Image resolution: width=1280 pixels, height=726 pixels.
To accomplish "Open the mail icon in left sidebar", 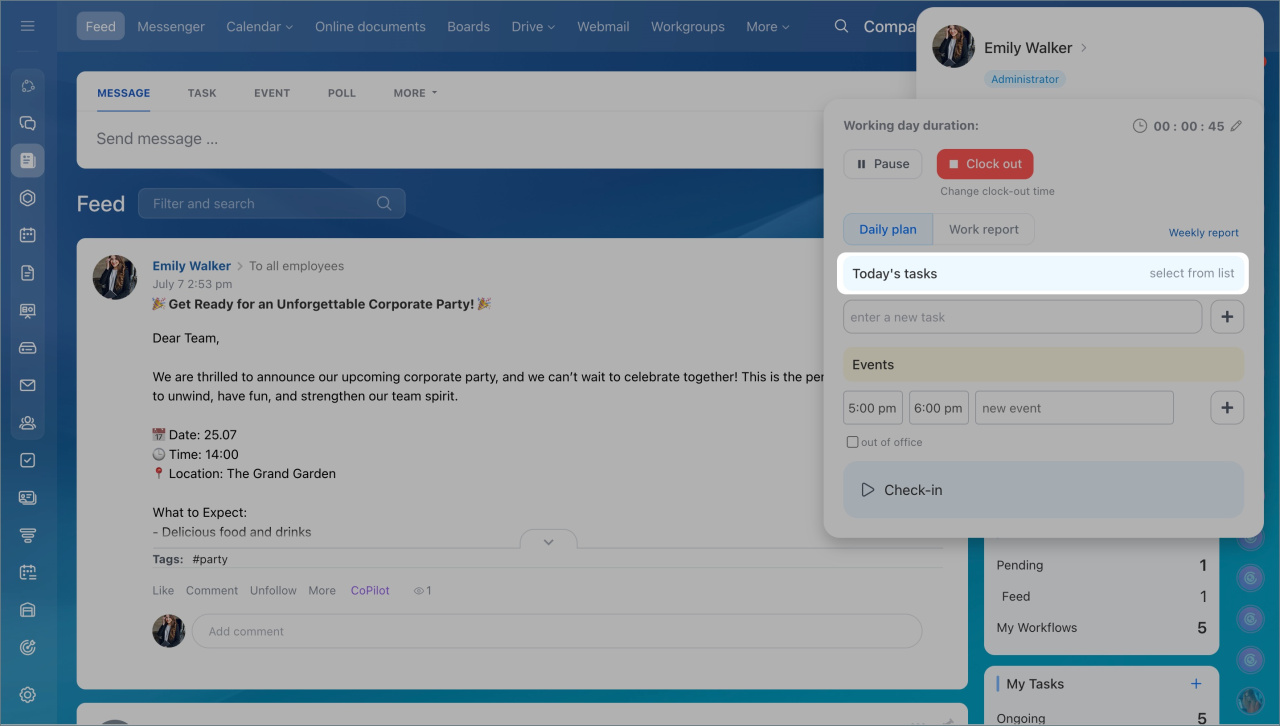I will click(28, 385).
